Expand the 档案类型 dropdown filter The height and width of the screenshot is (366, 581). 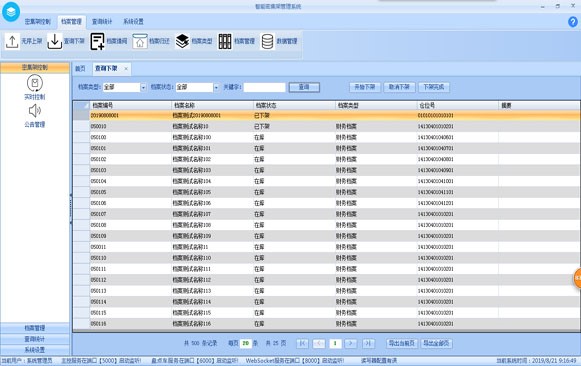click(143, 87)
